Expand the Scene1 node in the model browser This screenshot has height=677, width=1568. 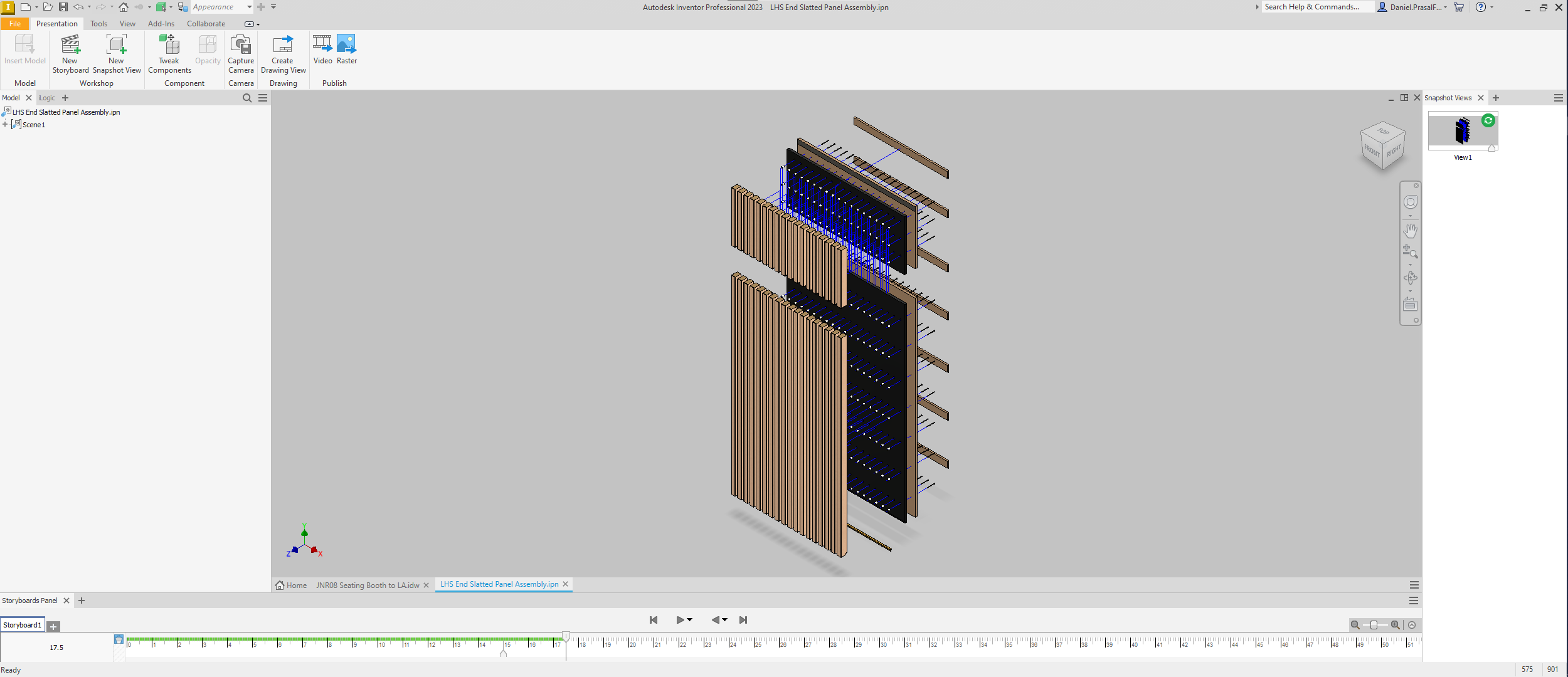[x=5, y=124]
